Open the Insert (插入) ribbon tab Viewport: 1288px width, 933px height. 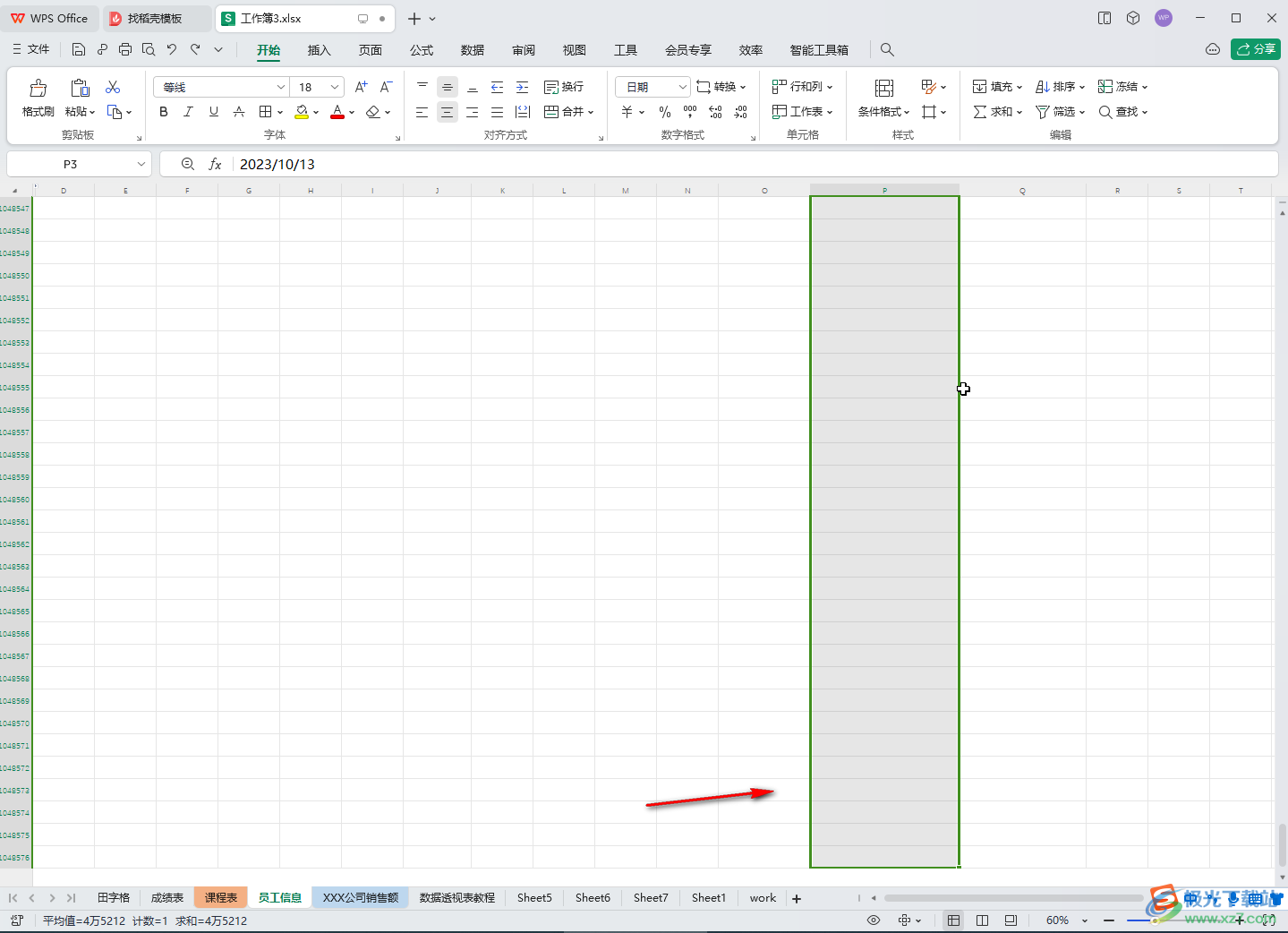(319, 50)
